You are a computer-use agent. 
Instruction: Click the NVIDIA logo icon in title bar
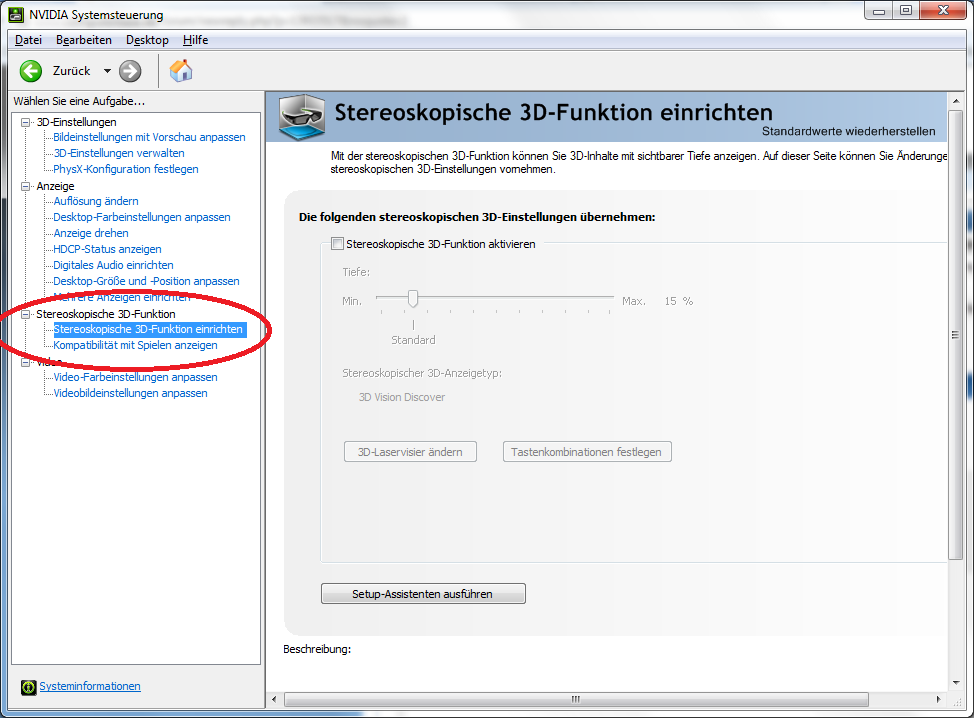point(16,14)
